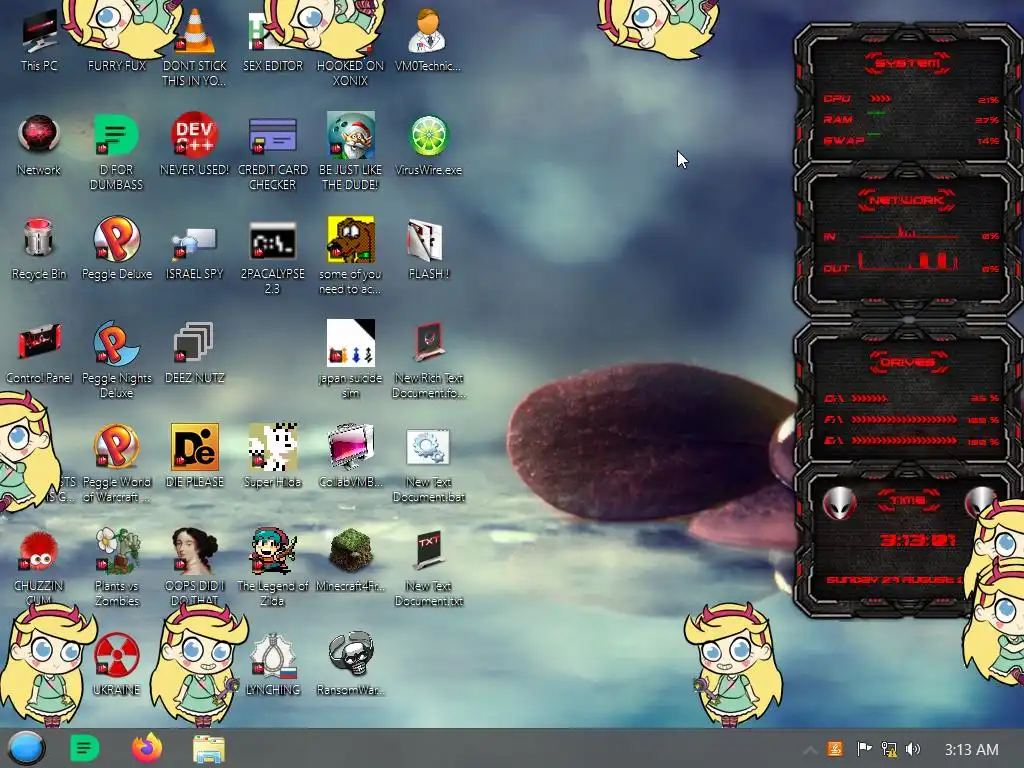The image size is (1024, 768).
Task: Click the C:\ drive usage bar
Action: coord(869,398)
